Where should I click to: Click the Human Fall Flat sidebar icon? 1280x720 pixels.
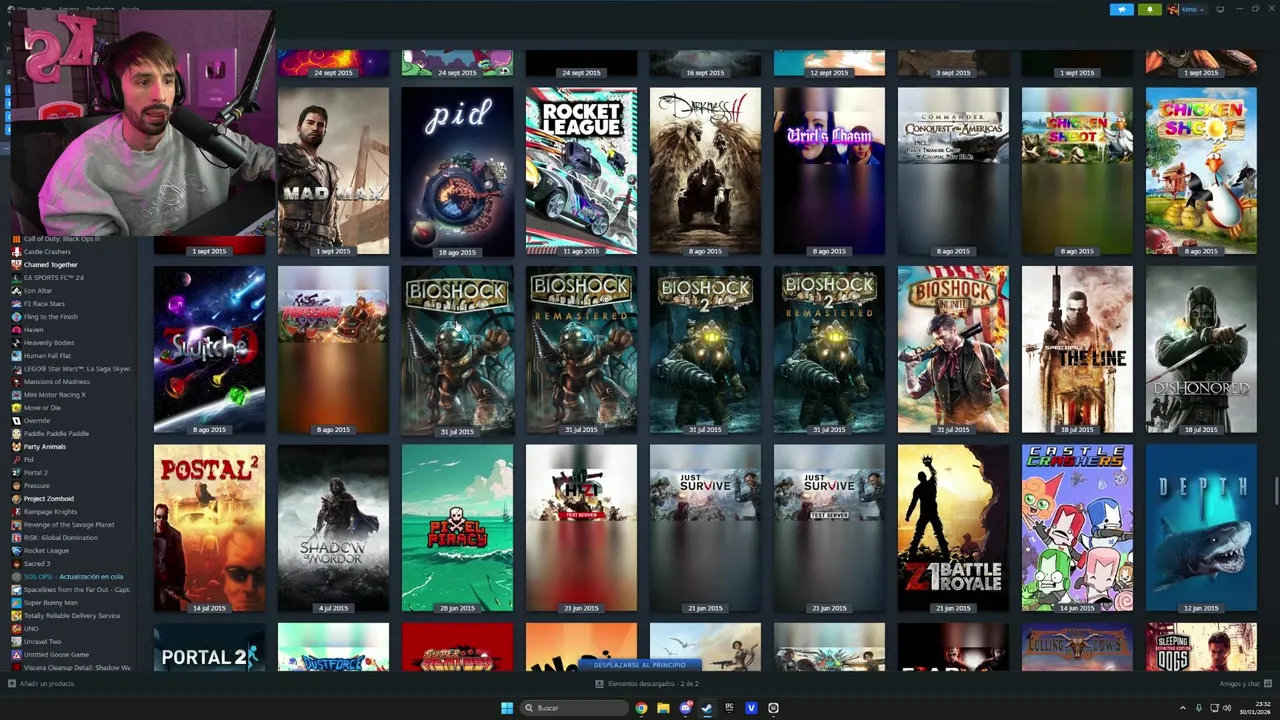16,356
